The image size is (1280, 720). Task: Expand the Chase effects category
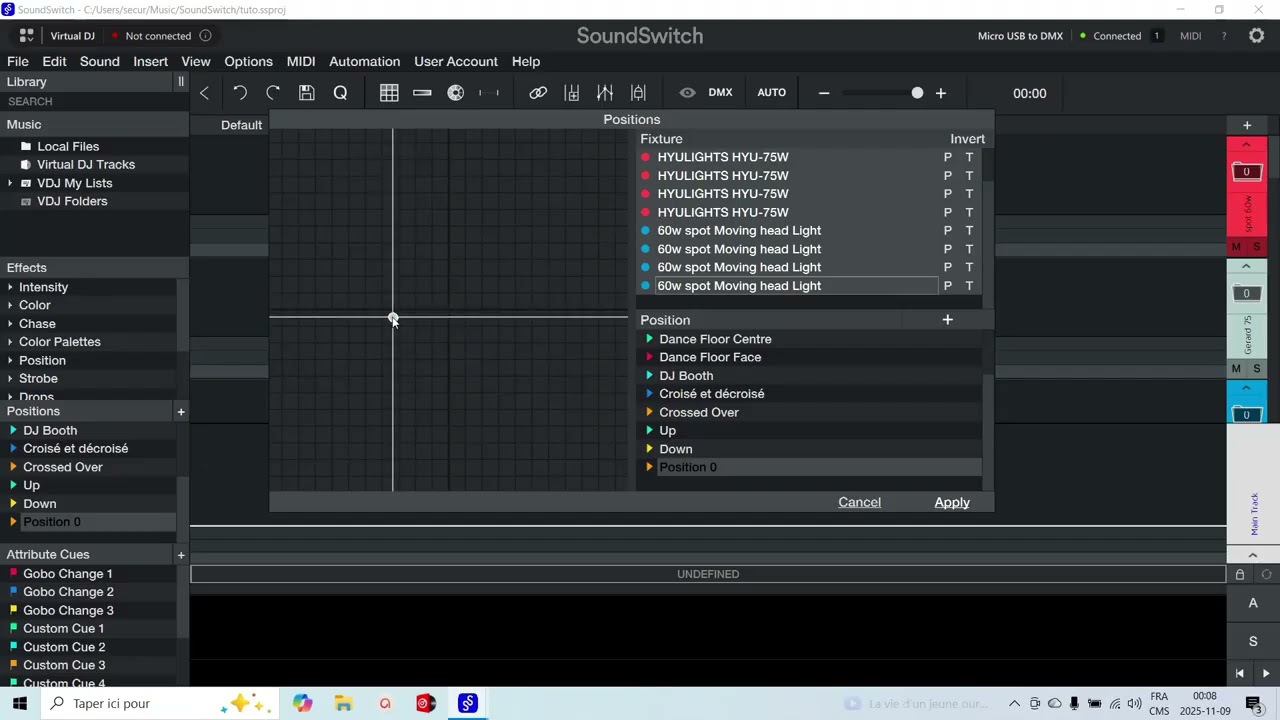[x=11, y=324]
